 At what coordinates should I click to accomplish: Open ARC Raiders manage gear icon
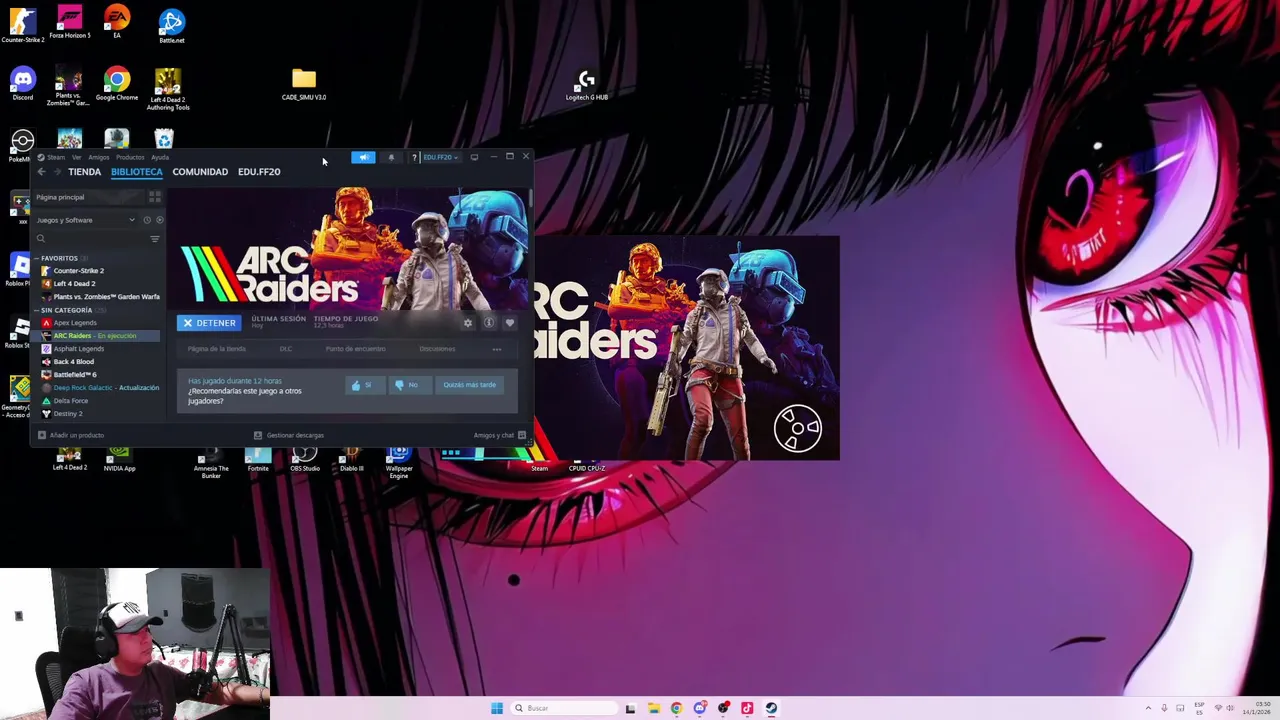pyautogui.click(x=467, y=323)
